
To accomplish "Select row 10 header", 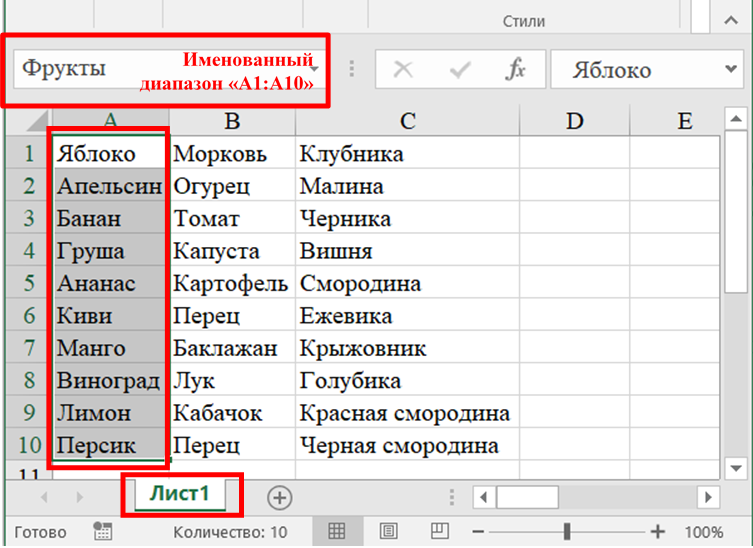I will pyautogui.click(x=29, y=445).
